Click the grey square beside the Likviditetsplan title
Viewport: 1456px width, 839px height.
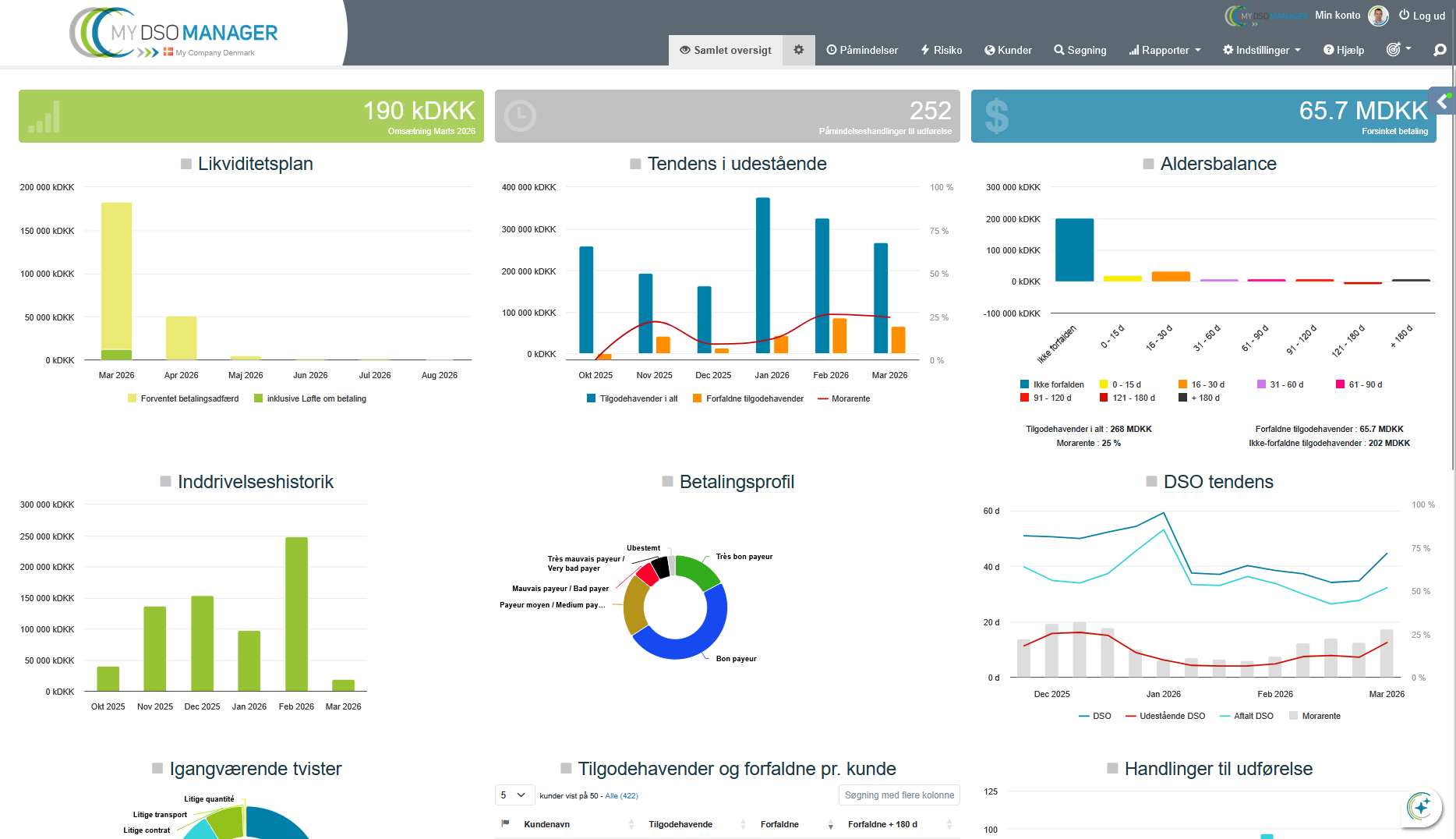pos(186,164)
